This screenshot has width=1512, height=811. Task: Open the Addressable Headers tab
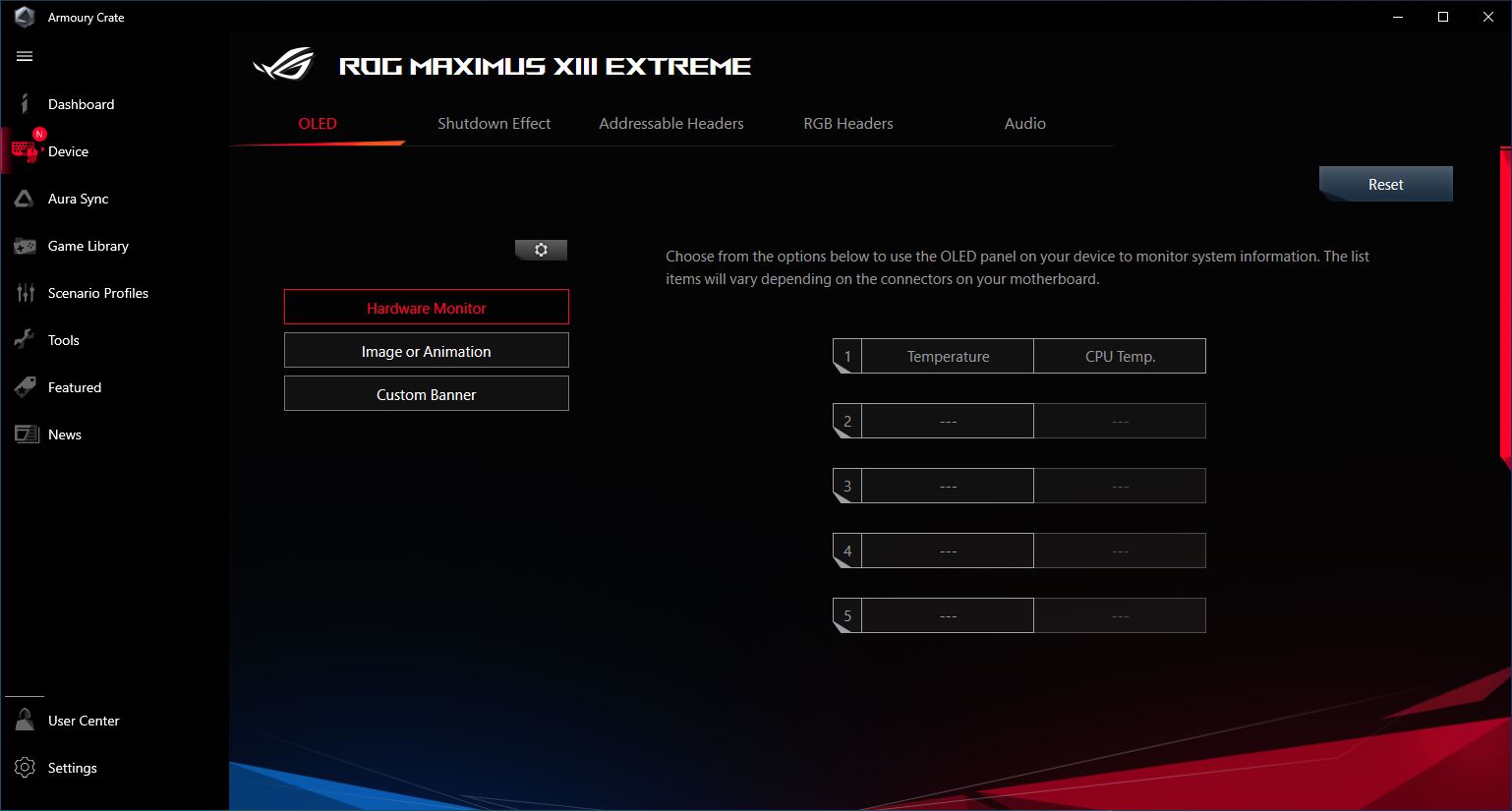coord(671,123)
